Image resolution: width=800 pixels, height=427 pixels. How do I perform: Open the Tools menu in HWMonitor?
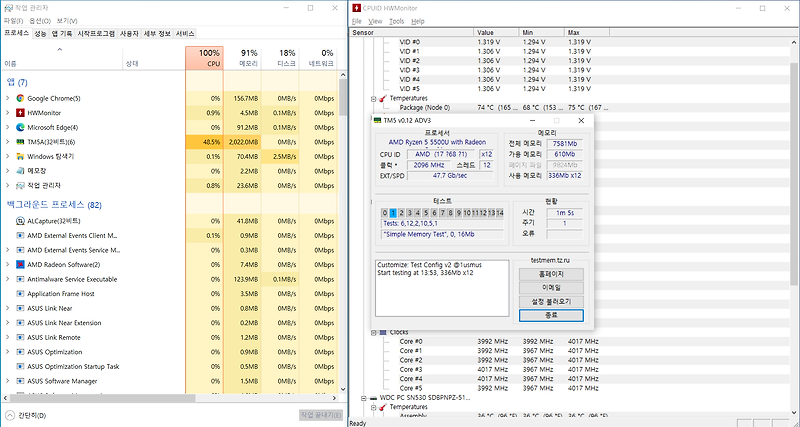(396, 21)
